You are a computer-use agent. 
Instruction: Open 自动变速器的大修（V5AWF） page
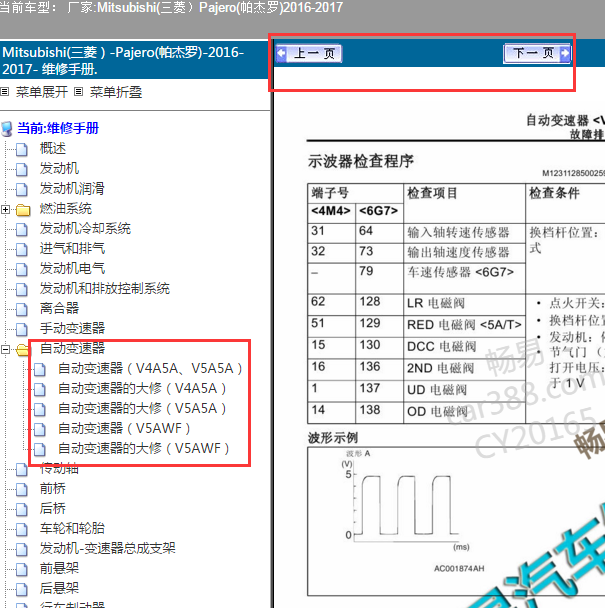[x=143, y=449]
